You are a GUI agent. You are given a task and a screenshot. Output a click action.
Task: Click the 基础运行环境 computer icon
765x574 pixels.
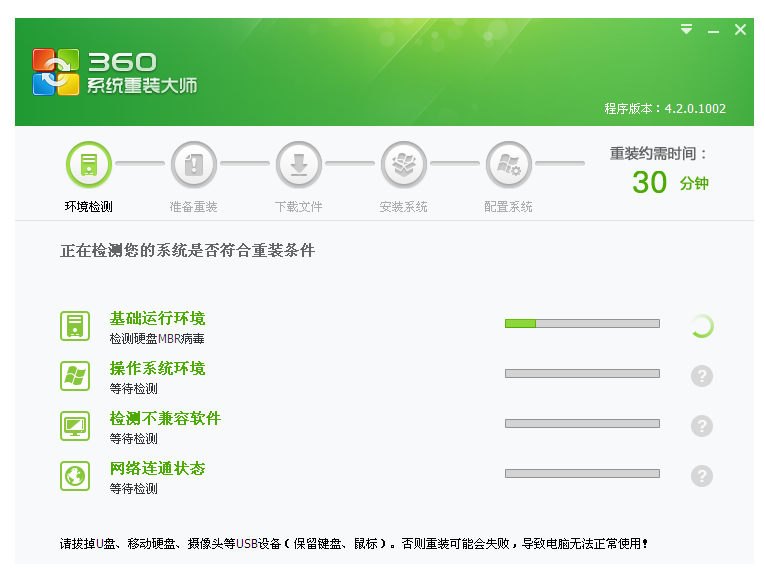click(75, 326)
